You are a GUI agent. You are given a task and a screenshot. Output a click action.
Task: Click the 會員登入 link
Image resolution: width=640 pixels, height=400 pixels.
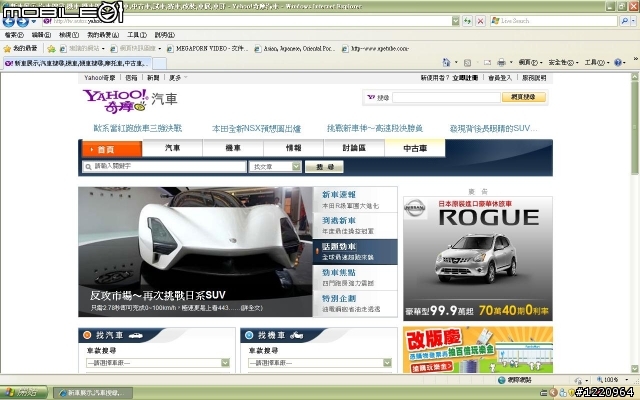(x=500, y=78)
